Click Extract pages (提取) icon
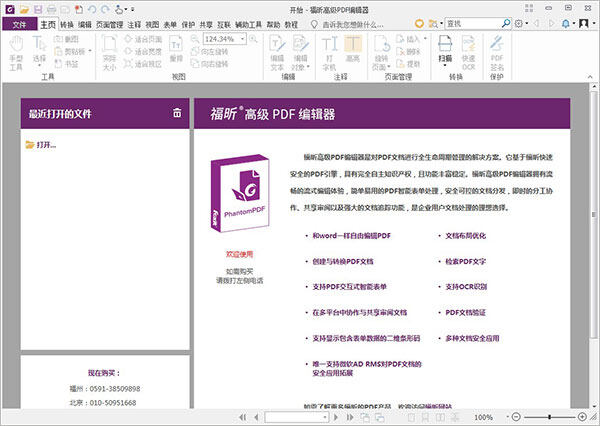 point(409,64)
